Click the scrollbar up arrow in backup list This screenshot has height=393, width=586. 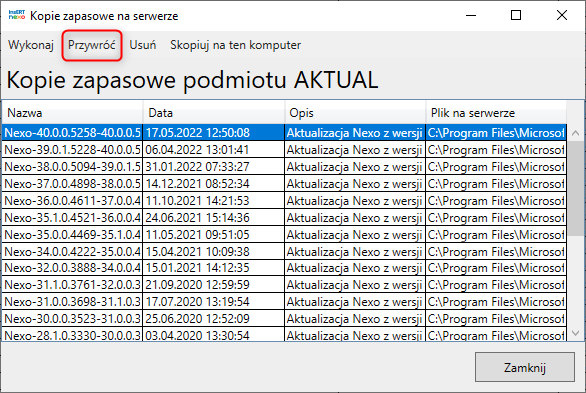tap(576, 133)
